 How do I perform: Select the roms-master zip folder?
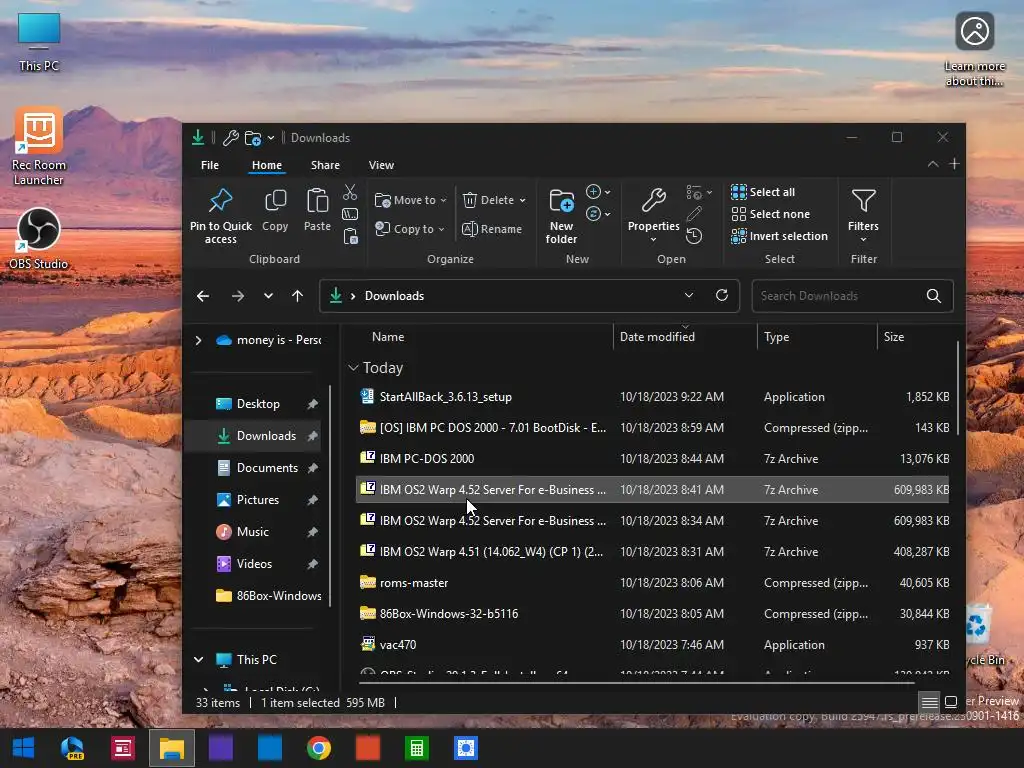pyautogui.click(x=653, y=583)
